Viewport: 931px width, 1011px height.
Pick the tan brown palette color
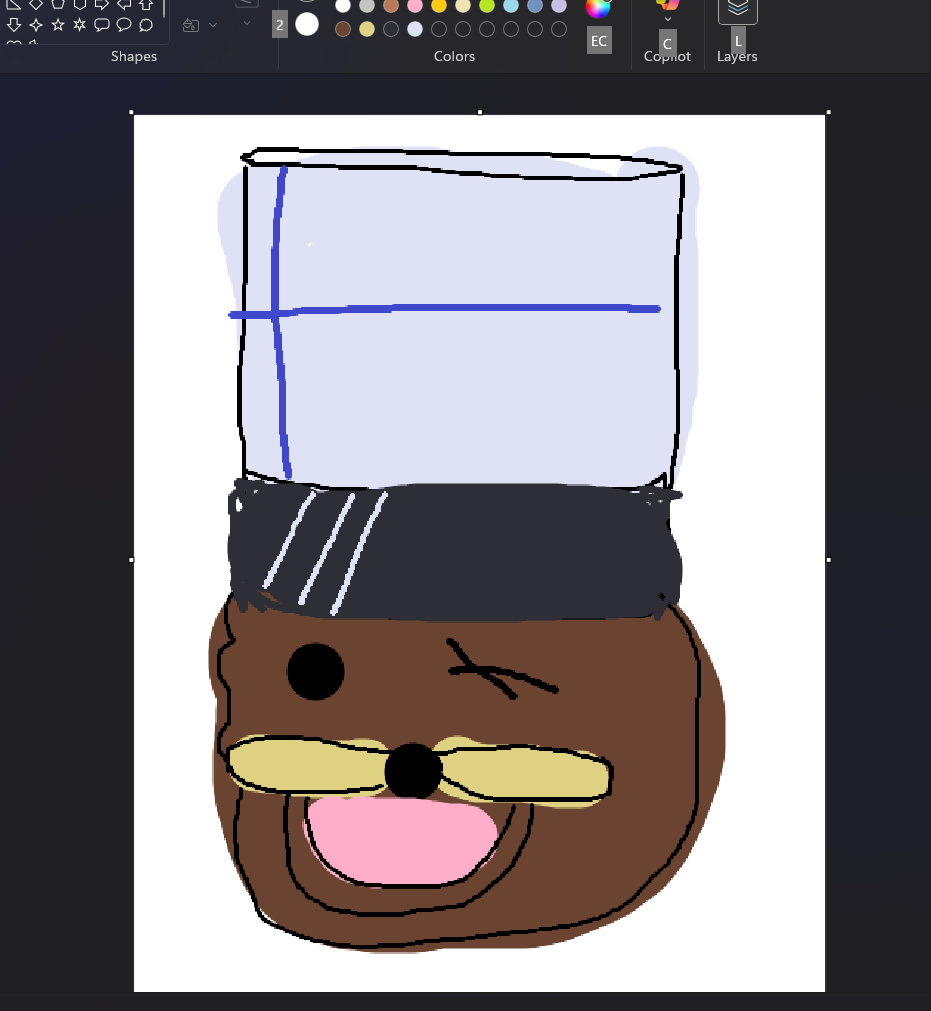tap(391, 6)
